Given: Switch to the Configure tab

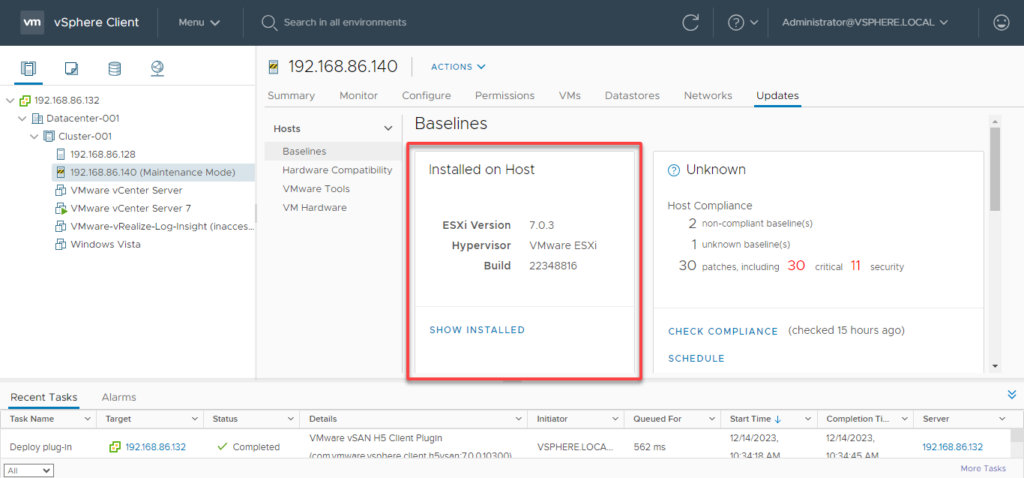Looking at the screenshot, I should [x=426, y=96].
